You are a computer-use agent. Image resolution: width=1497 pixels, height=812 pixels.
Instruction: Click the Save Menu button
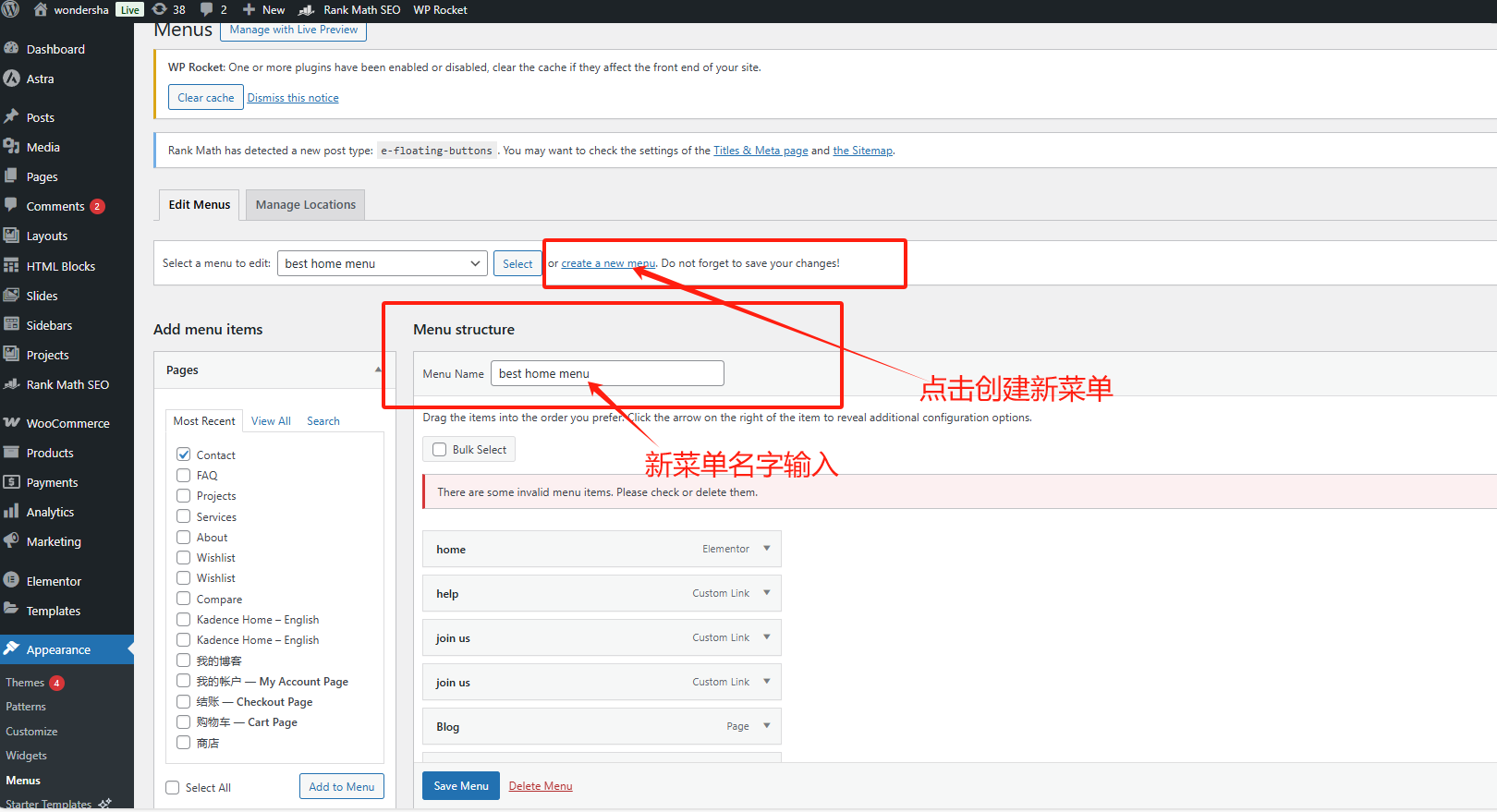[x=461, y=786]
